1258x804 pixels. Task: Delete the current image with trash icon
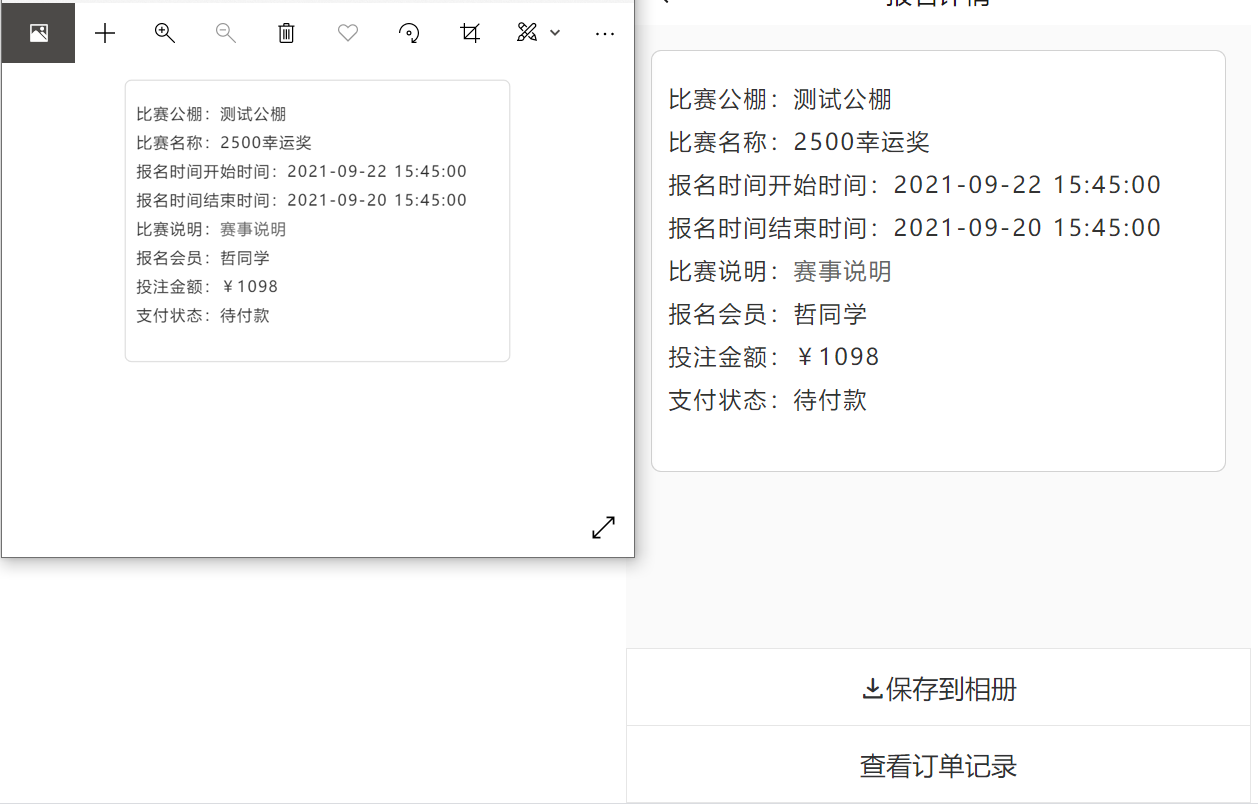click(x=286, y=32)
